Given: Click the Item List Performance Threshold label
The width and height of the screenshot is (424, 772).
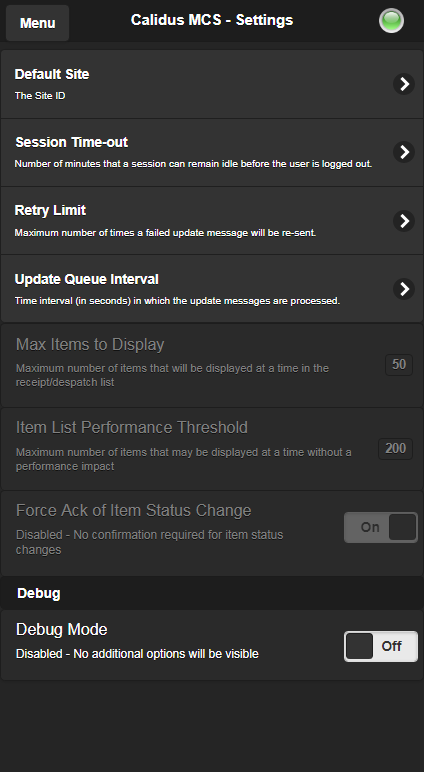Looking at the screenshot, I should coord(131,427).
